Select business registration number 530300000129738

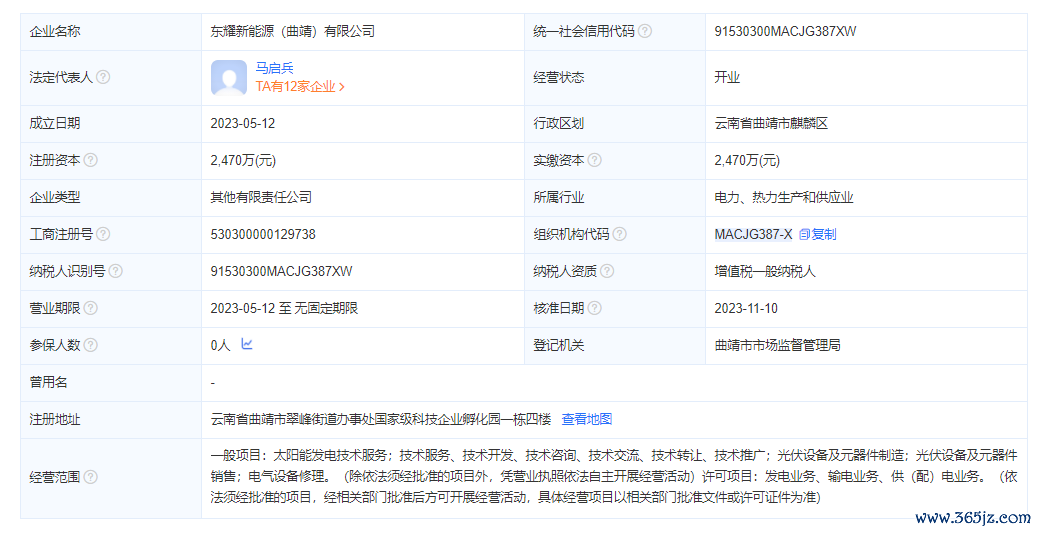(263, 234)
